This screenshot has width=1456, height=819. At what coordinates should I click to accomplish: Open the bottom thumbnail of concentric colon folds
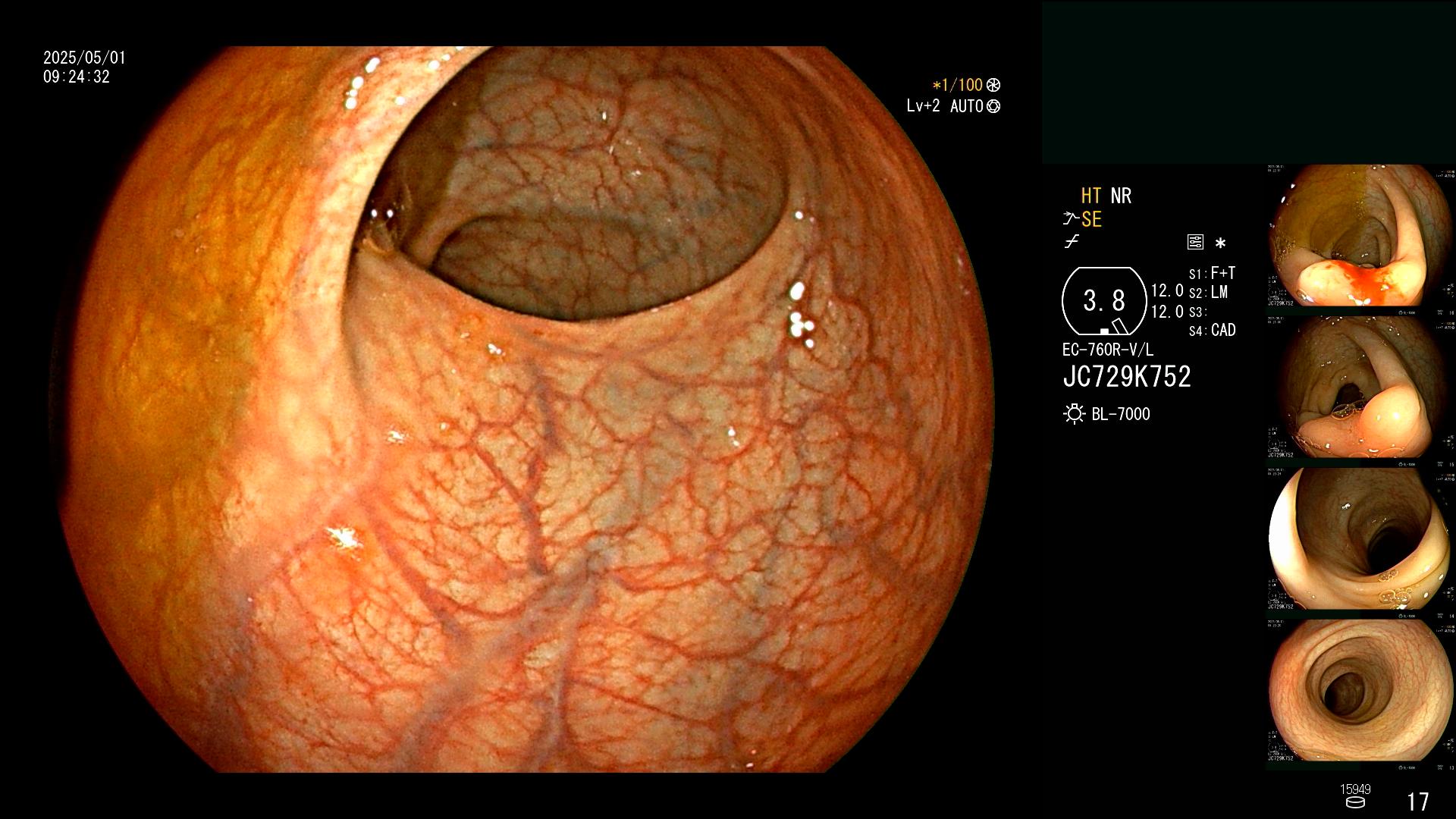pyautogui.click(x=1360, y=692)
